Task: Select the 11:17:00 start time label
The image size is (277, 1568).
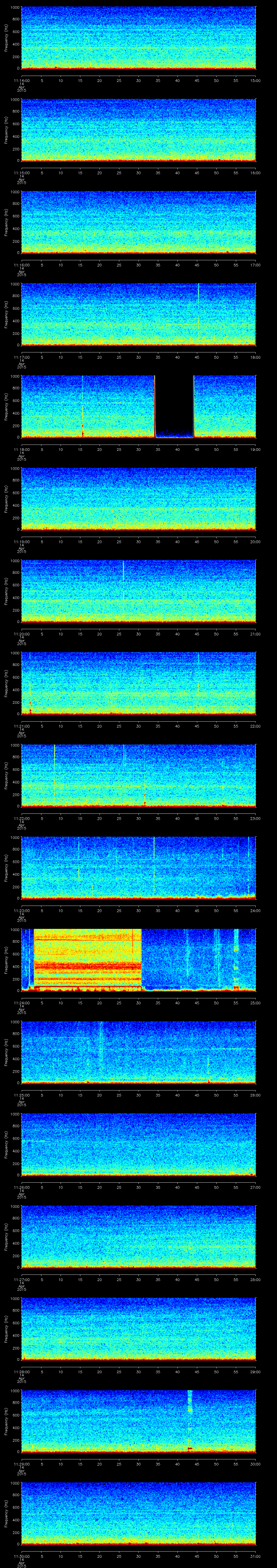Action: 21,357
